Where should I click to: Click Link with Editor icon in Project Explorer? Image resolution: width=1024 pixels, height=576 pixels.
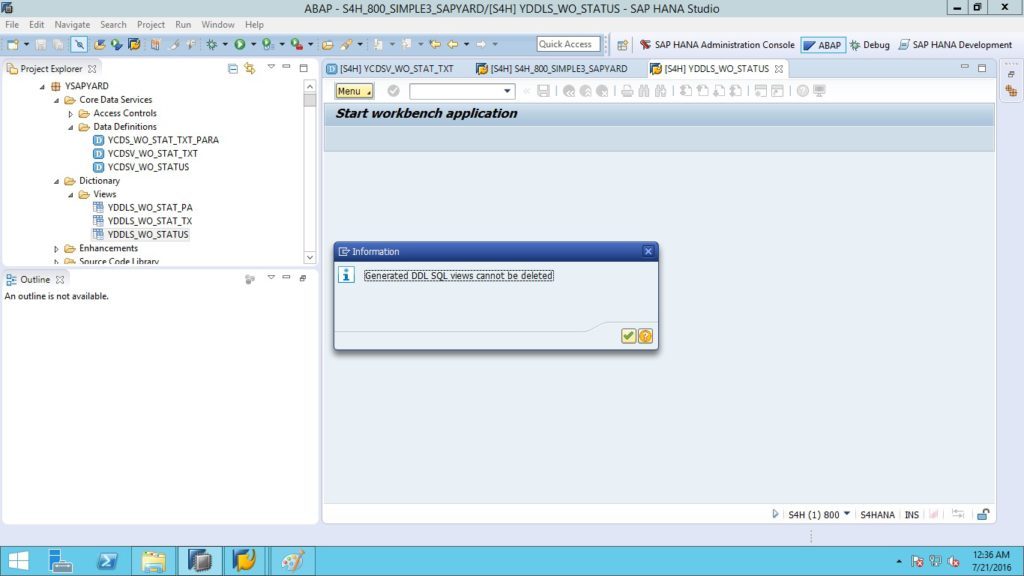(x=249, y=68)
